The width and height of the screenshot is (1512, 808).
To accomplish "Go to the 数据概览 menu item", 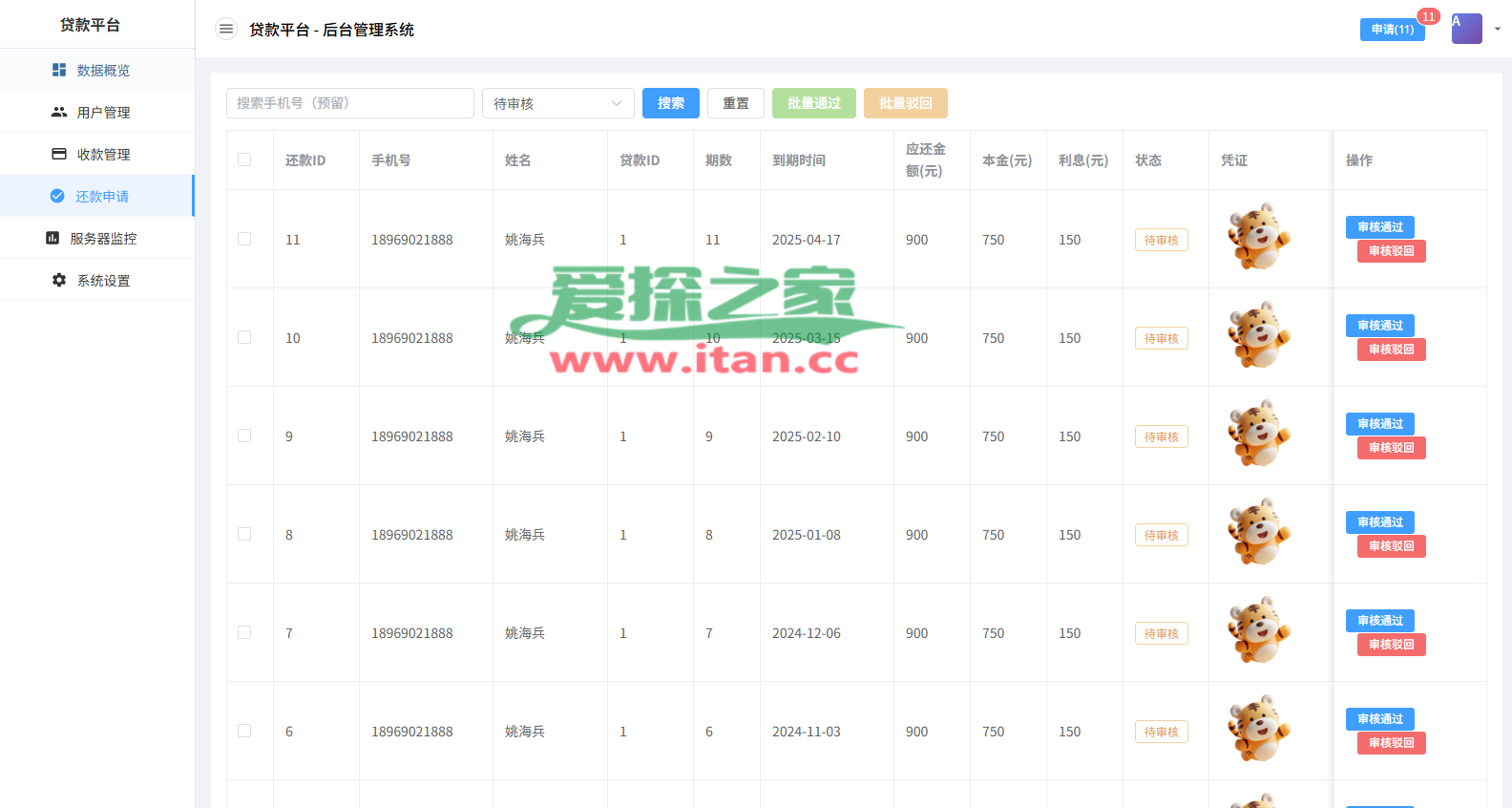I will click(103, 71).
